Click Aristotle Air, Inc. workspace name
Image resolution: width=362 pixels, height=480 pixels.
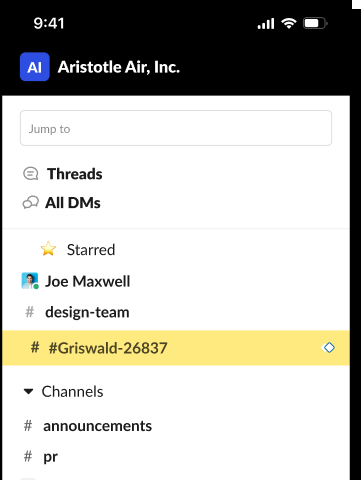(119, 67)
